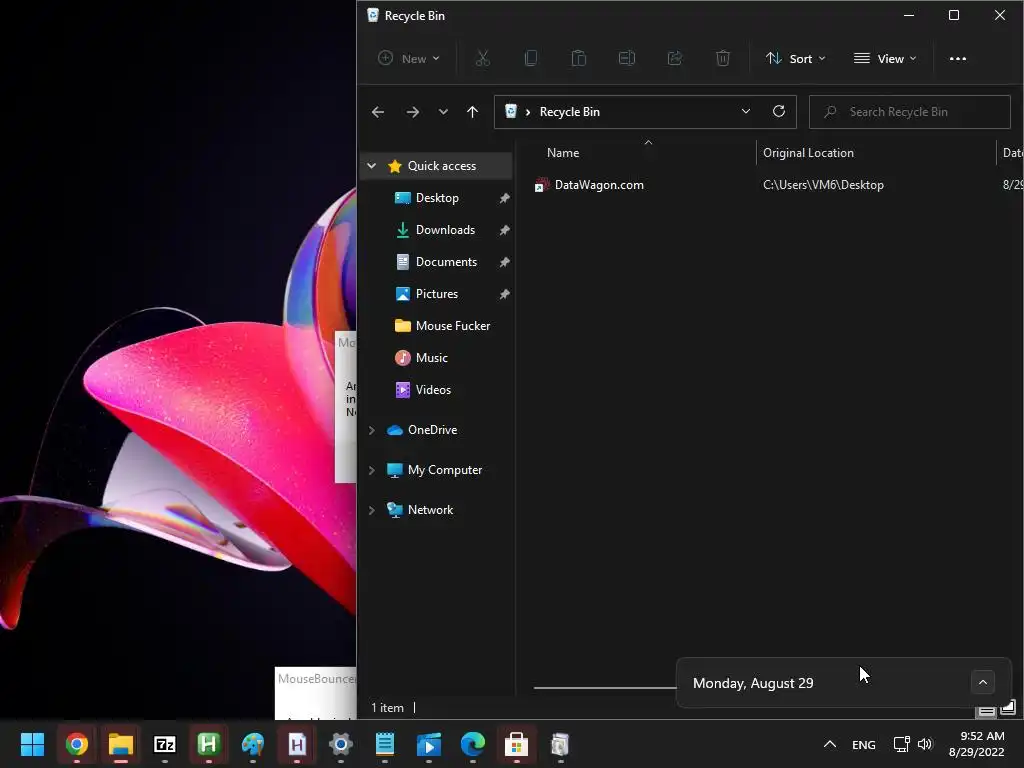Viewport: 1024px width, 768px height.
Task: Open Pictures in Quick access
Action: [x=436, y=294]
